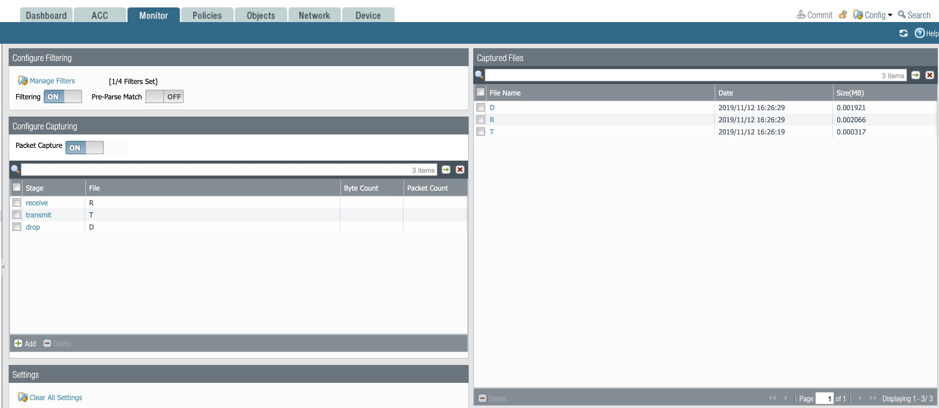
Task: Apply filter arrow in Configure Capturing
Action: [446, 170]
